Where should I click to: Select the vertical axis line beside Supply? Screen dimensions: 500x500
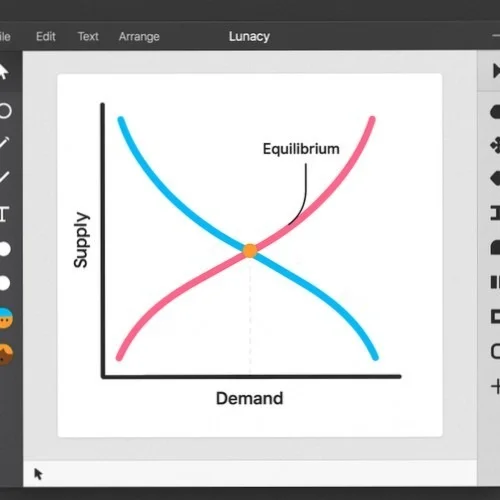pyautogui.click(x=103, y=240)
